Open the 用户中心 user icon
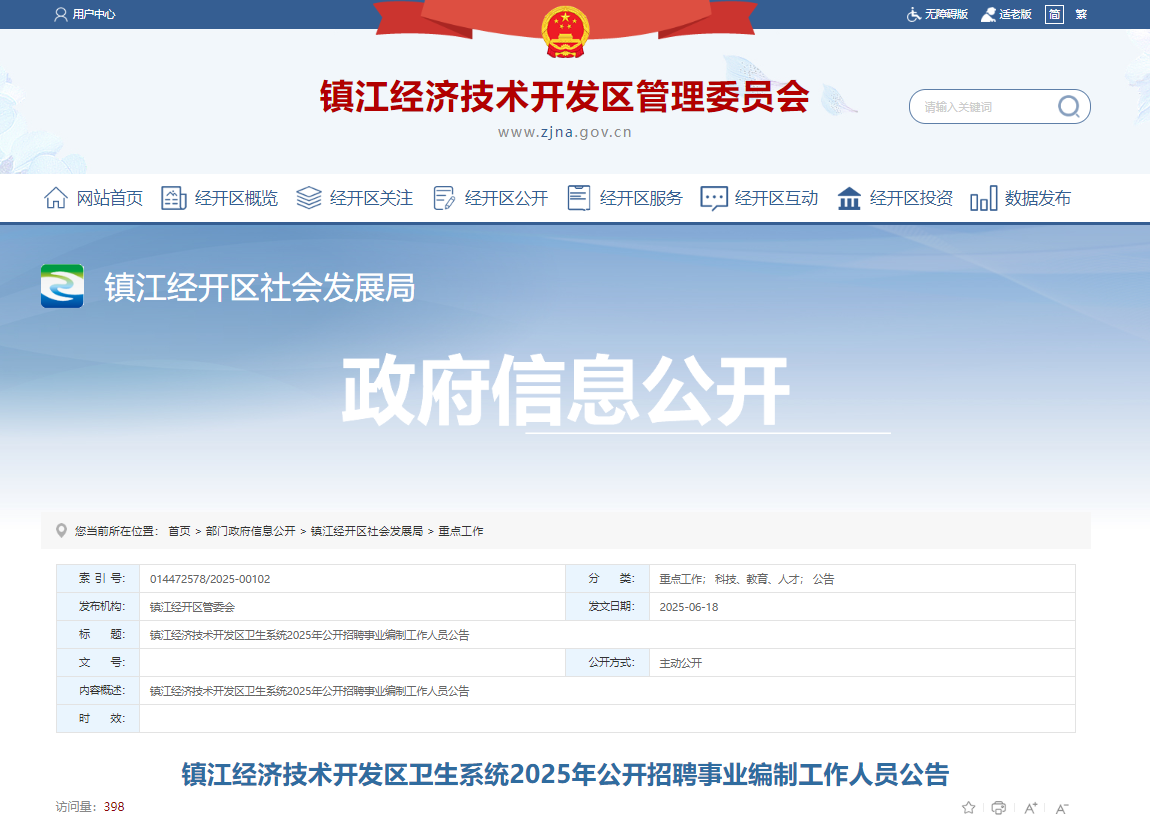Image resolution: width=1150 pixels, height=826 pixels. pos(61,14)
